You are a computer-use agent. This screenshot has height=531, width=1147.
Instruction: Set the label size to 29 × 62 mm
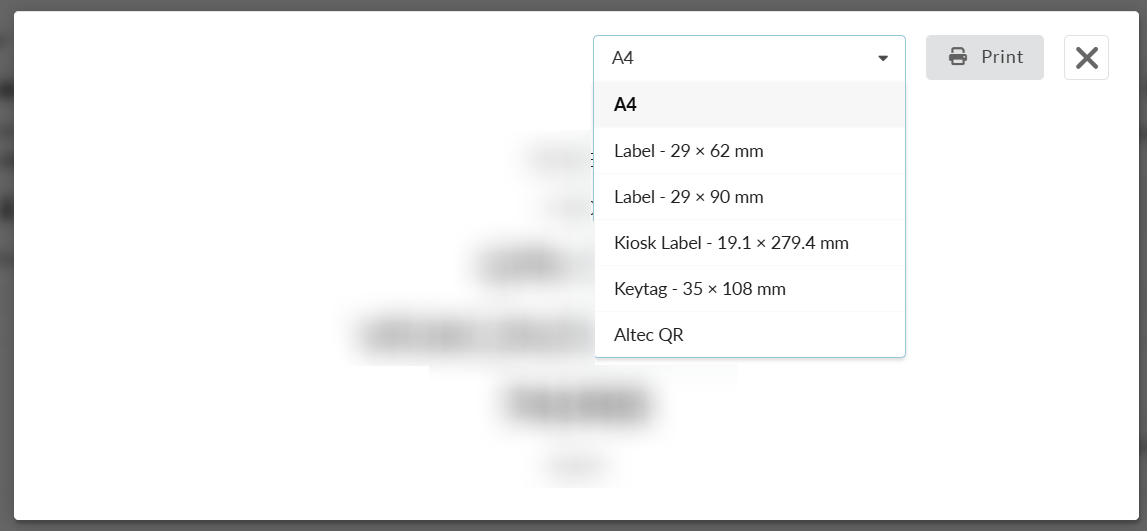point(688,151)
